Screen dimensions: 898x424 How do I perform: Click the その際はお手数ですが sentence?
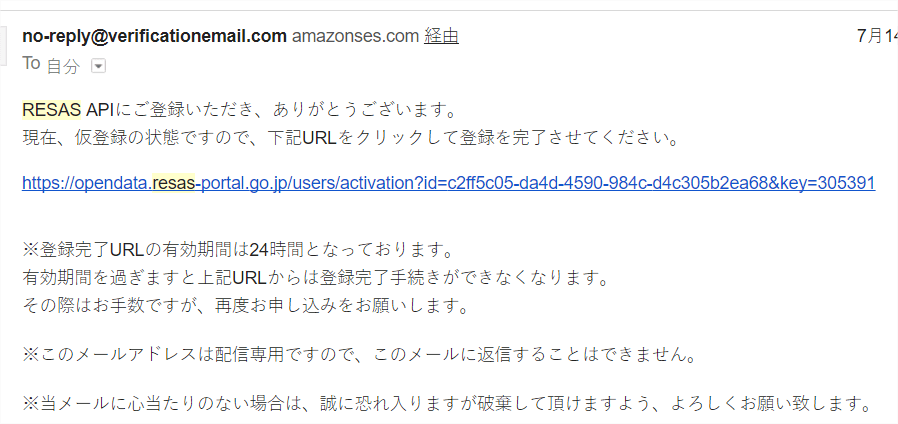click(246, 306)
